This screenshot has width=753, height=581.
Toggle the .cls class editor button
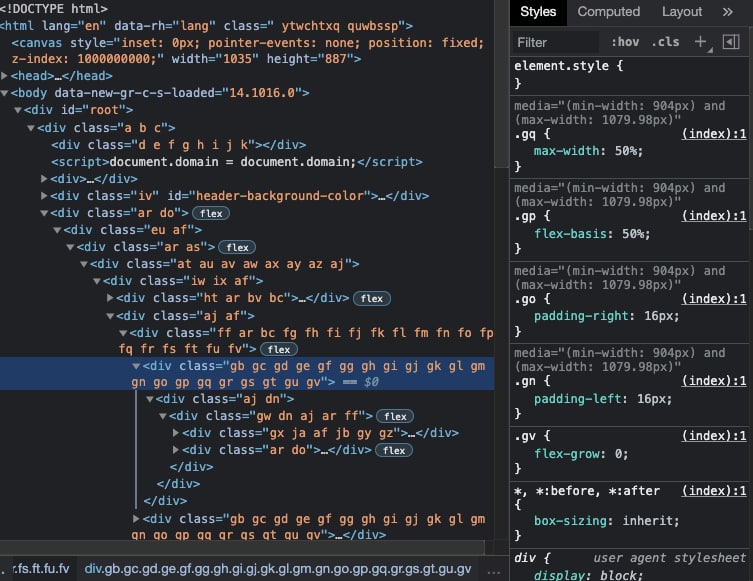(x=666, y=42)
